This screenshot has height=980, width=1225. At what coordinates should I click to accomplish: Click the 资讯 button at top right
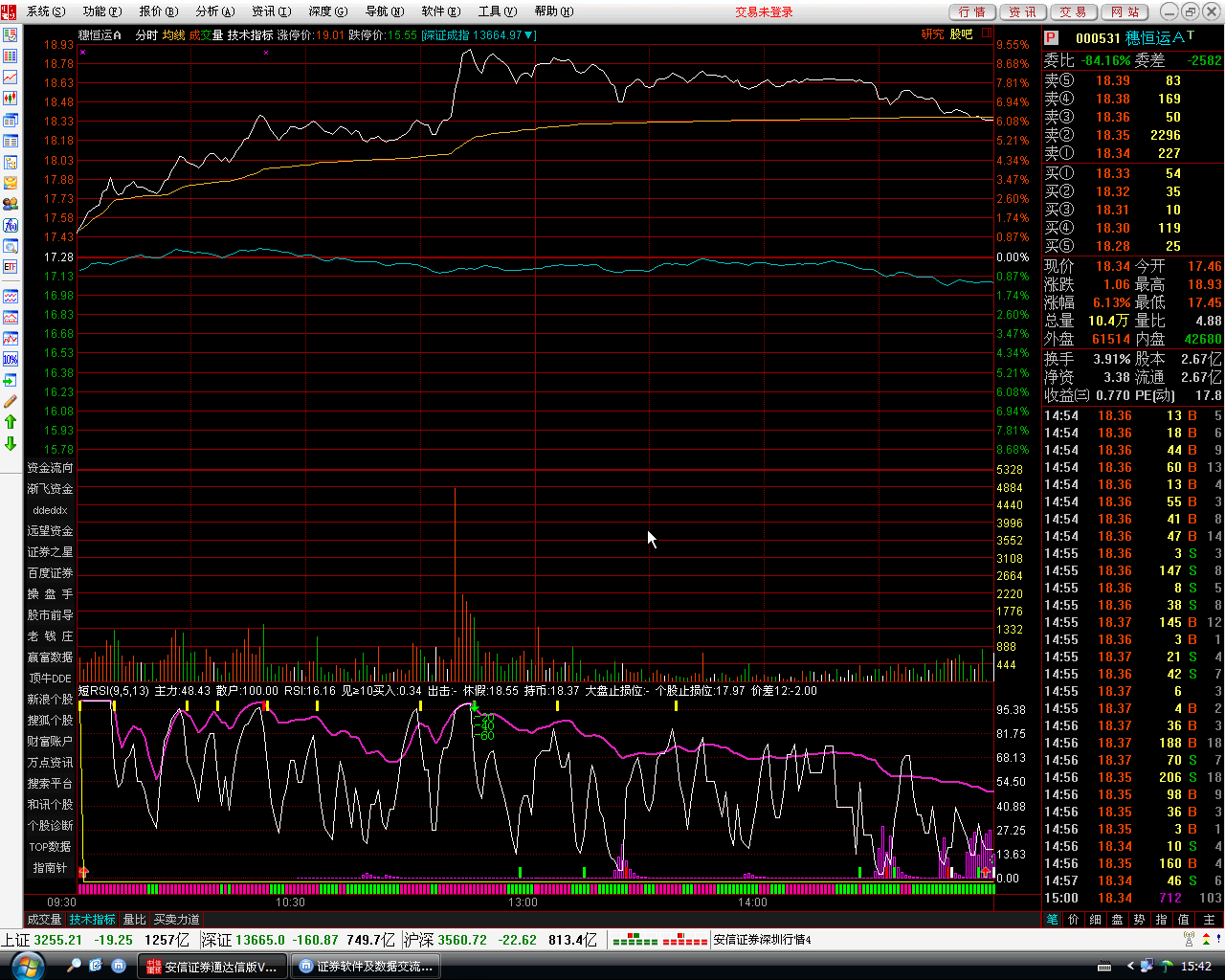point(1022,11)
